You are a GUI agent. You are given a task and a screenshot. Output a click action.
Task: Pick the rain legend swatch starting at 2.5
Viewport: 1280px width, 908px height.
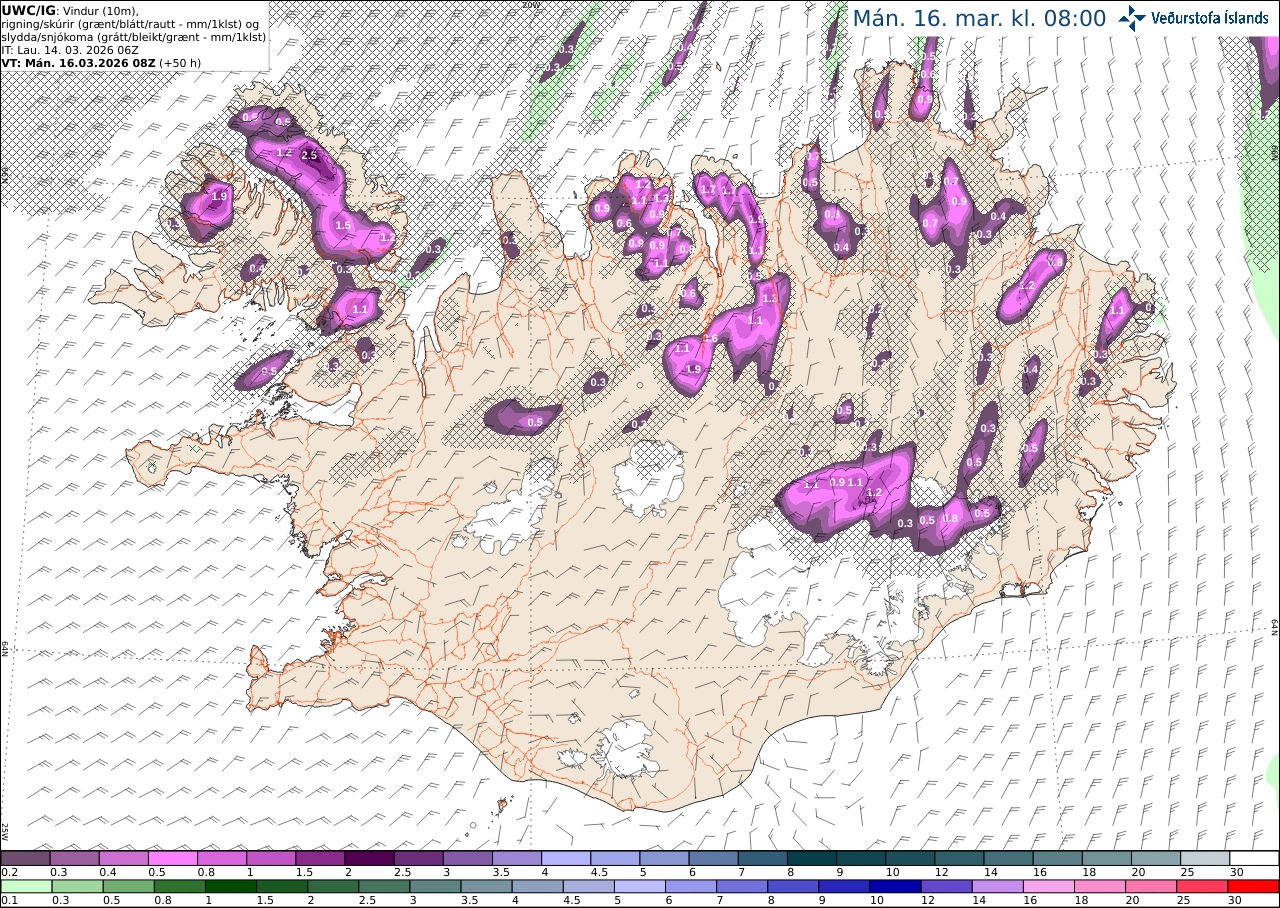point(385,886)
